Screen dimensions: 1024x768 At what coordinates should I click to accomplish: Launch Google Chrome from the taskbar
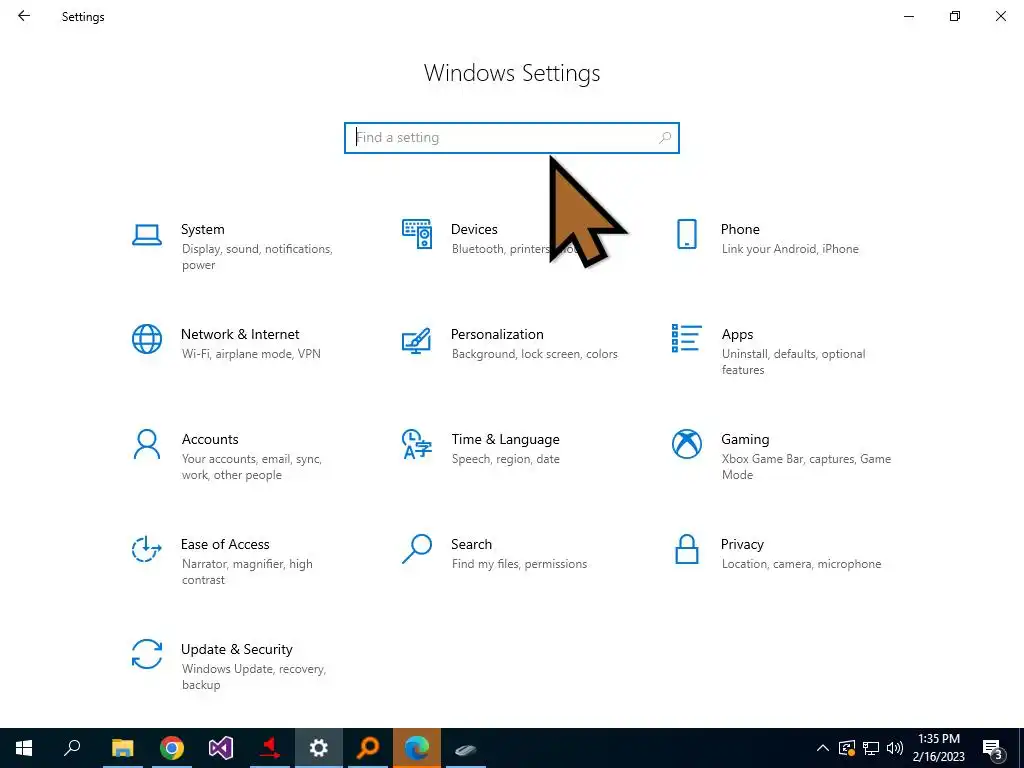(x=171, y=748)
